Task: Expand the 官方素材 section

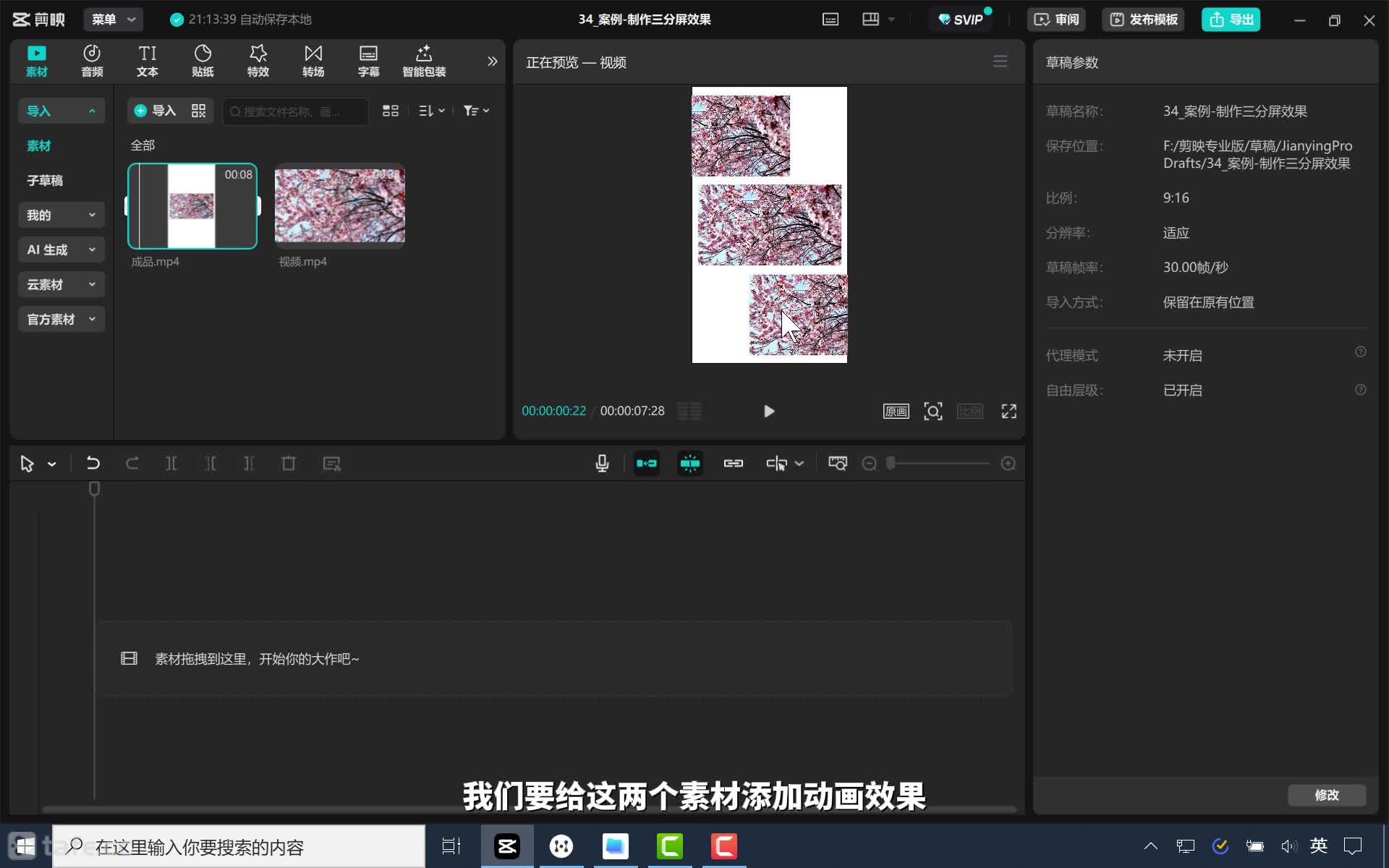Action: pos(61,319)
